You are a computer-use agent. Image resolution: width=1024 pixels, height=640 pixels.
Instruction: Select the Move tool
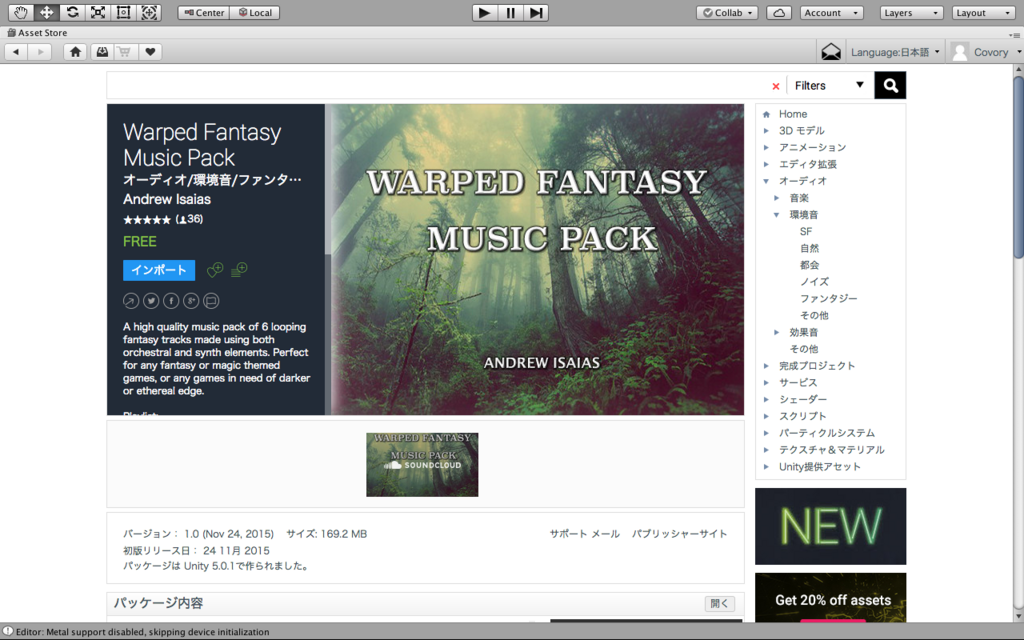click(x=46, y=12)
